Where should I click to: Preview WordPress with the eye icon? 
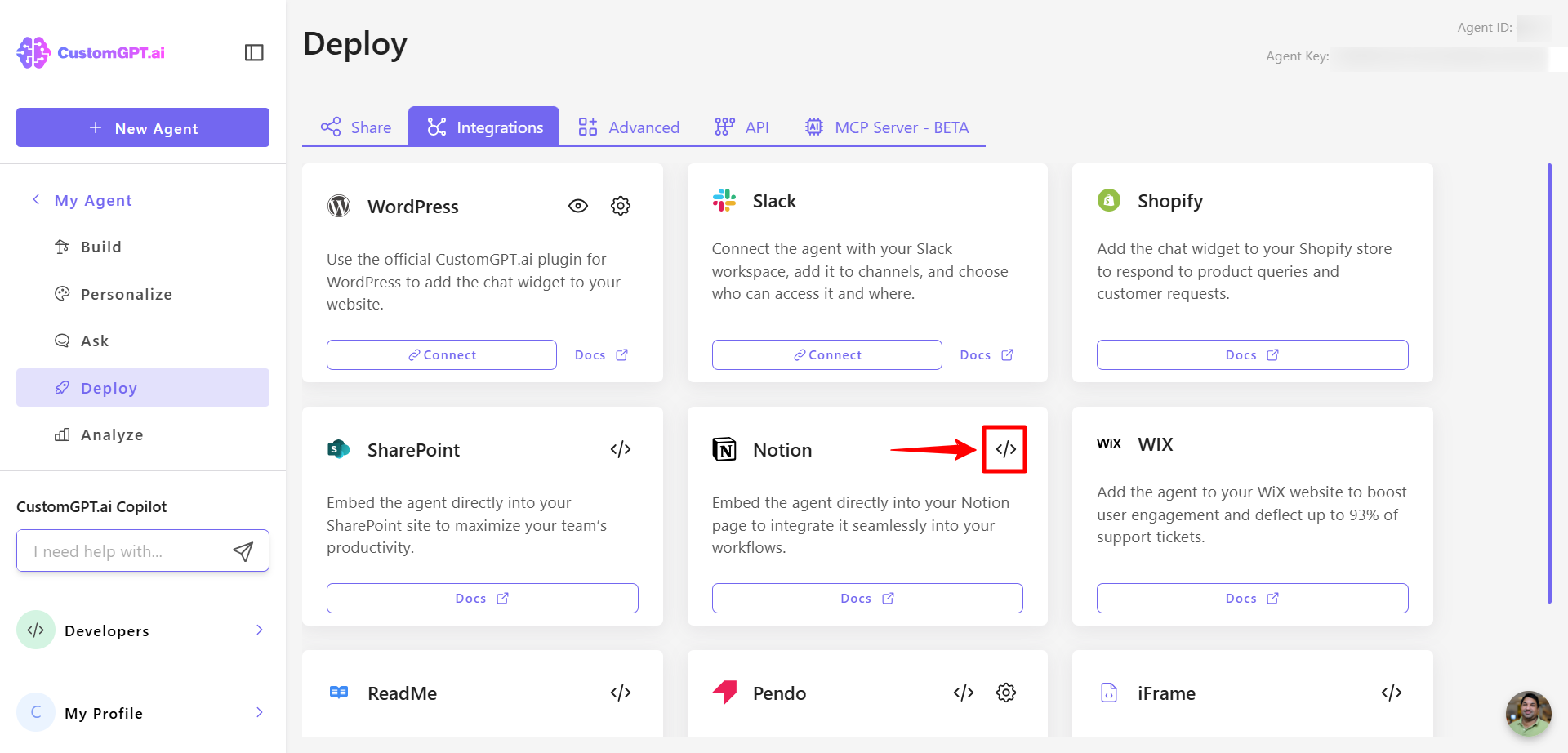pos(578,206)
